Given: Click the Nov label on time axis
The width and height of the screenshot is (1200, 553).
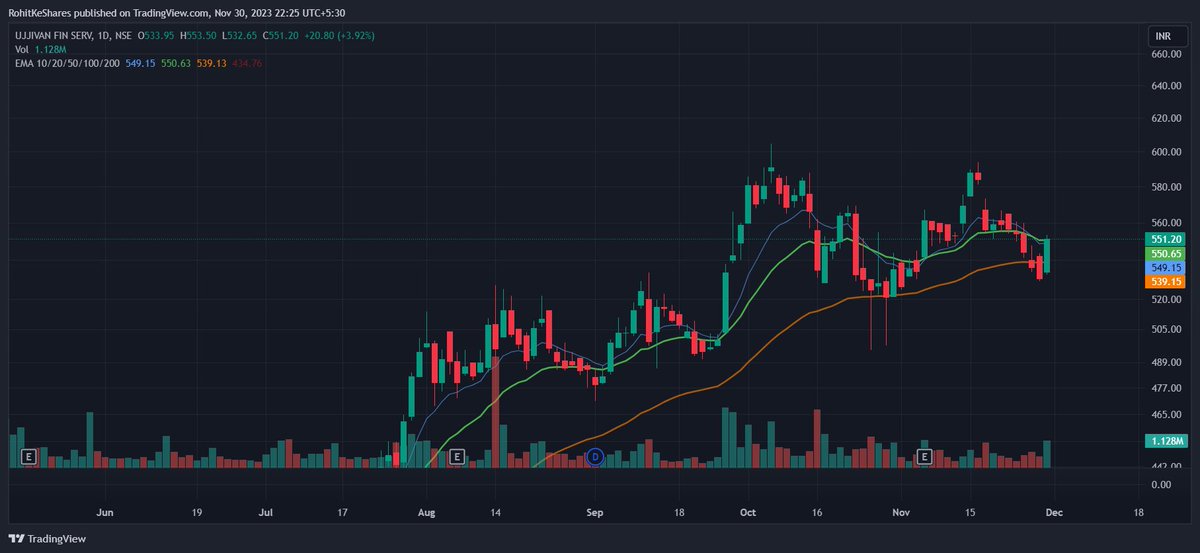Looking at the screenshot, I should [x=902, y=510].
